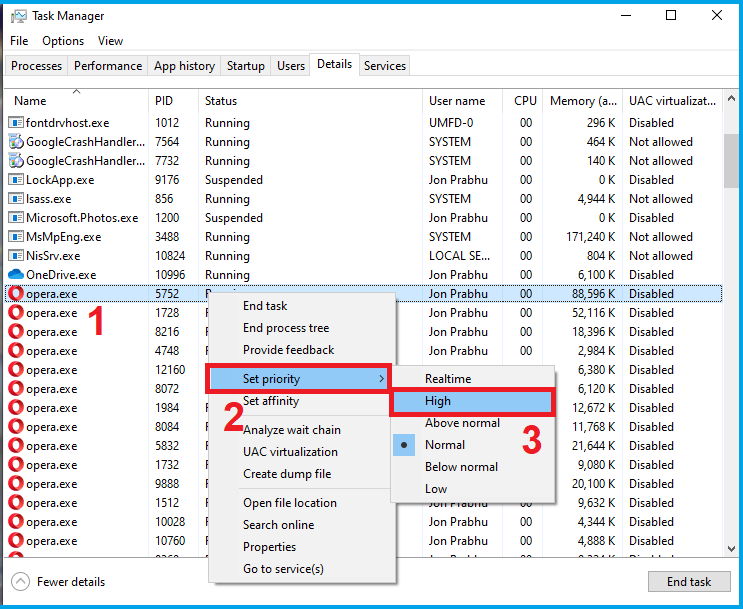Click the scrollbar down arrow
This screenshot has height=609, width=743.
pos(731,549)
